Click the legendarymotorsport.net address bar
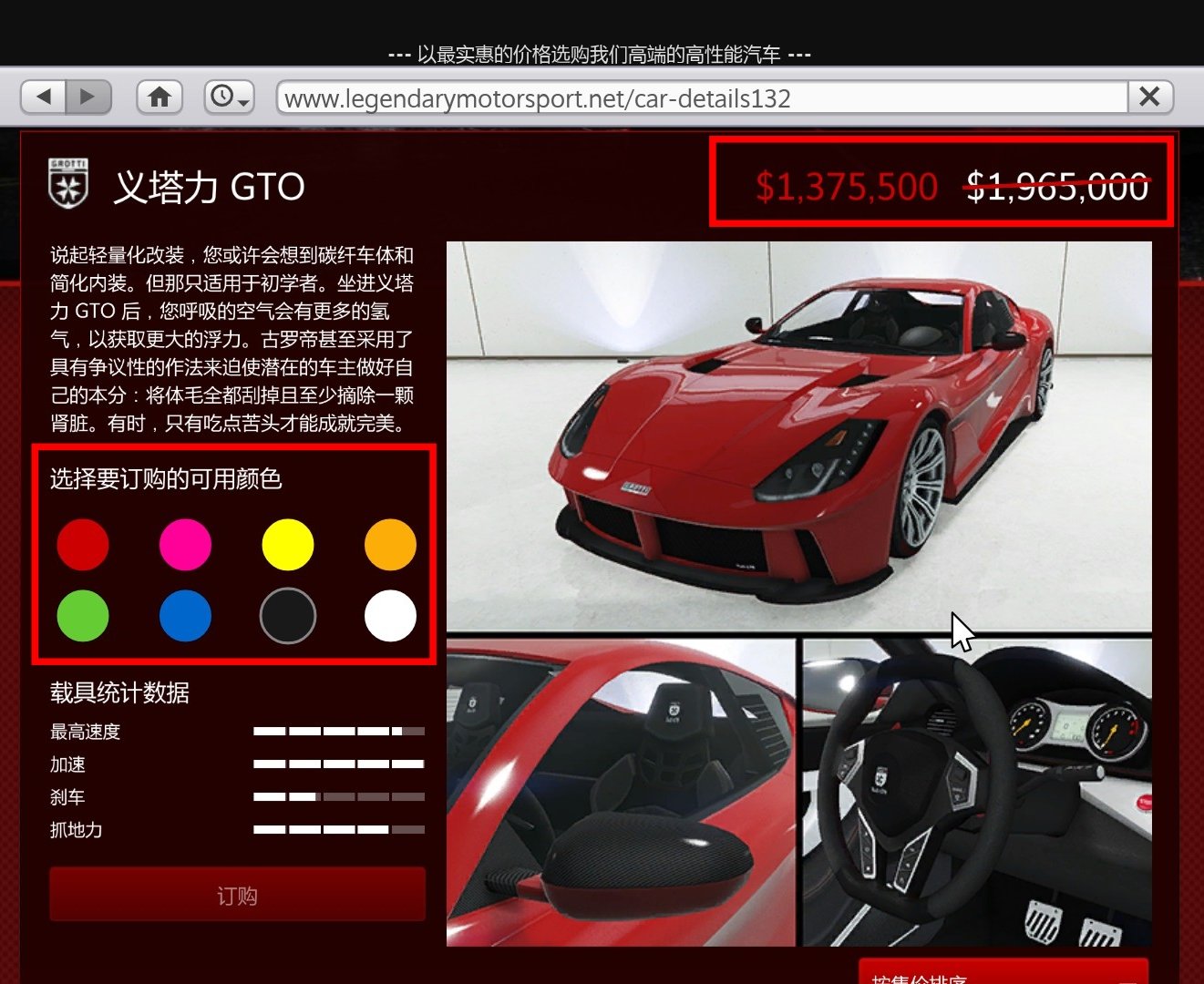This screenshot has width=1204, height=984. pyautogui.click(x=703, y=97)
